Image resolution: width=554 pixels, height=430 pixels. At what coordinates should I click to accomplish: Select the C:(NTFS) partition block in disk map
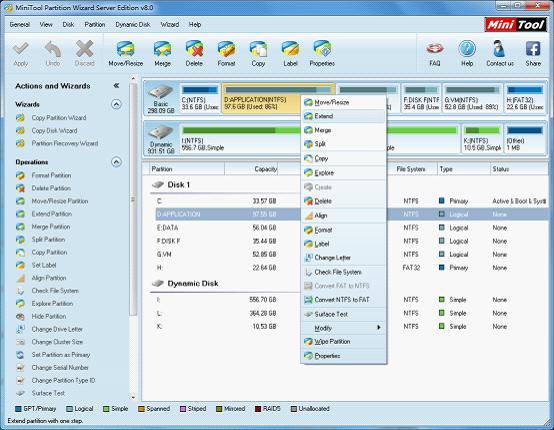[200, 98]
